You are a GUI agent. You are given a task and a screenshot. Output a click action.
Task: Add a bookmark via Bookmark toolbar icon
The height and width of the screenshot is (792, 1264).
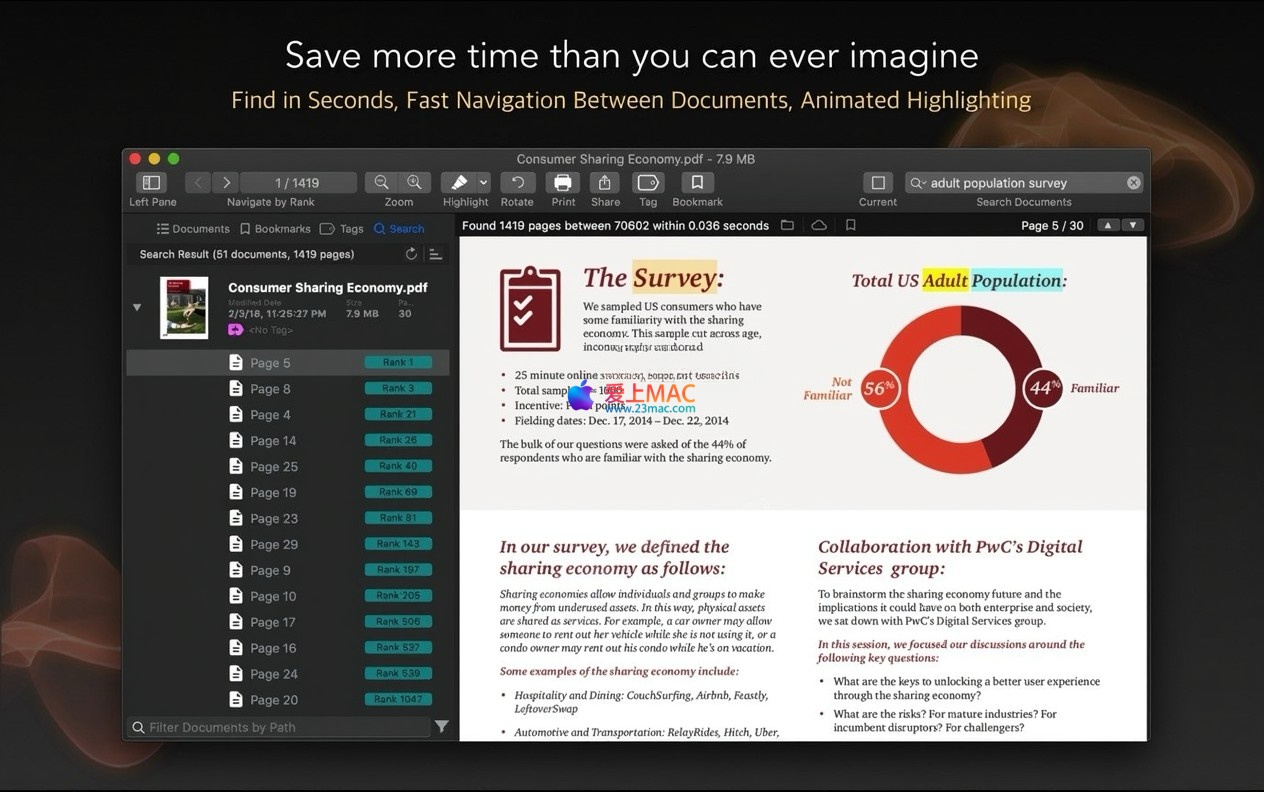pos(697,183)
